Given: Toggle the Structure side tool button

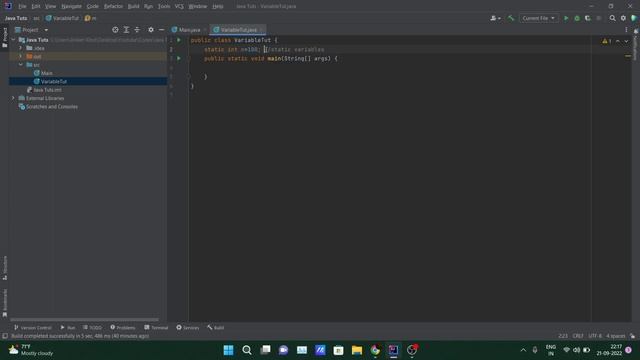Looking at the screenshot, I should pyautogui.click(x=4, y=268).
